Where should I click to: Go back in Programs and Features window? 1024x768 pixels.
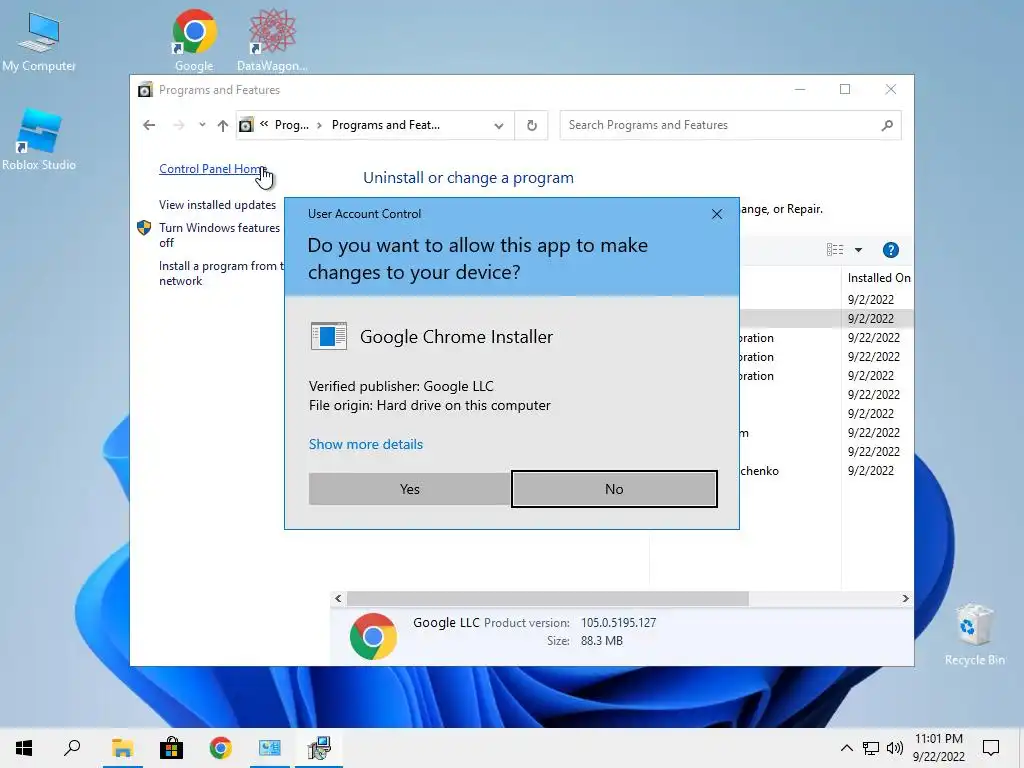point(149,125)
